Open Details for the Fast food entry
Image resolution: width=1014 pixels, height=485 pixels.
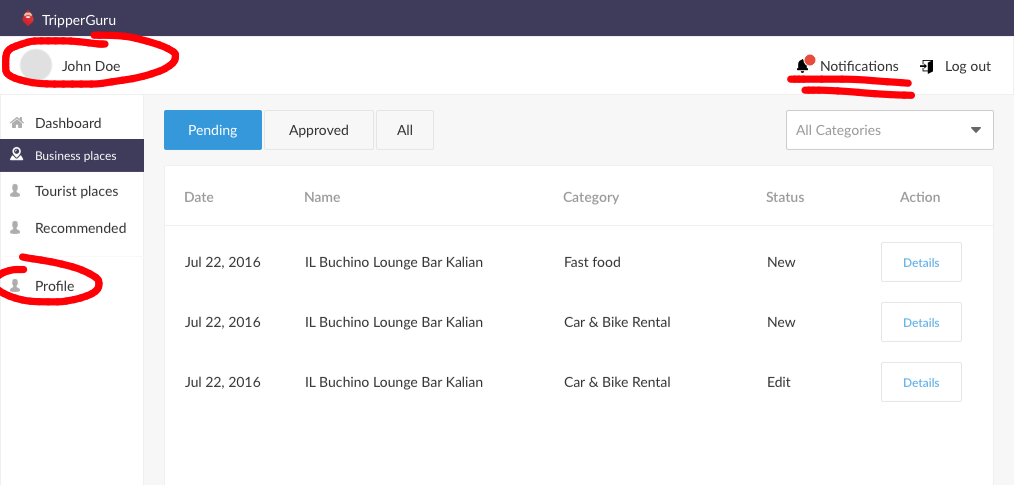(x=921, y=262)
